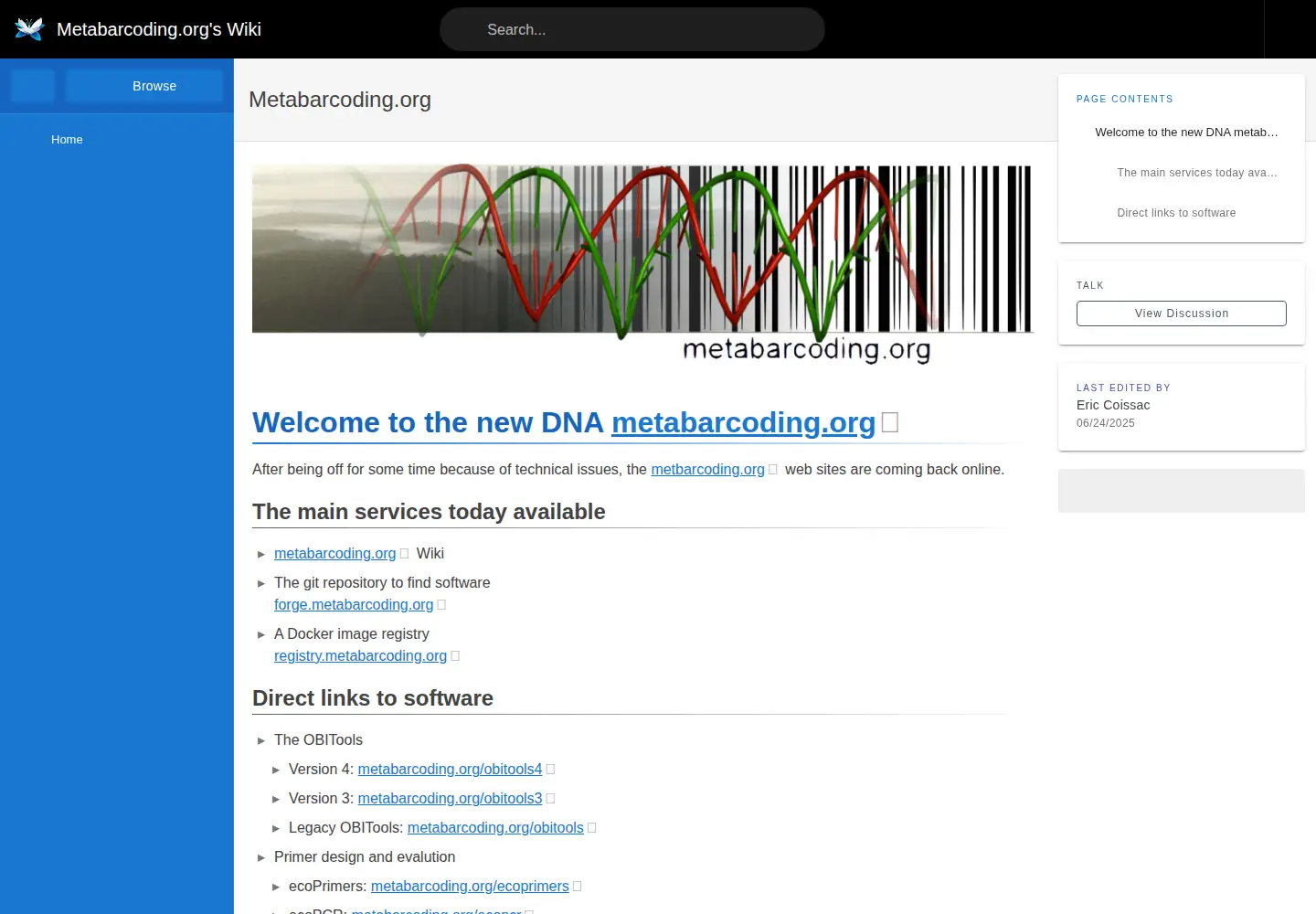1316x914 pixels.
Task: Click 'The OBITools' list item text
Action: [x=318, y=739]
